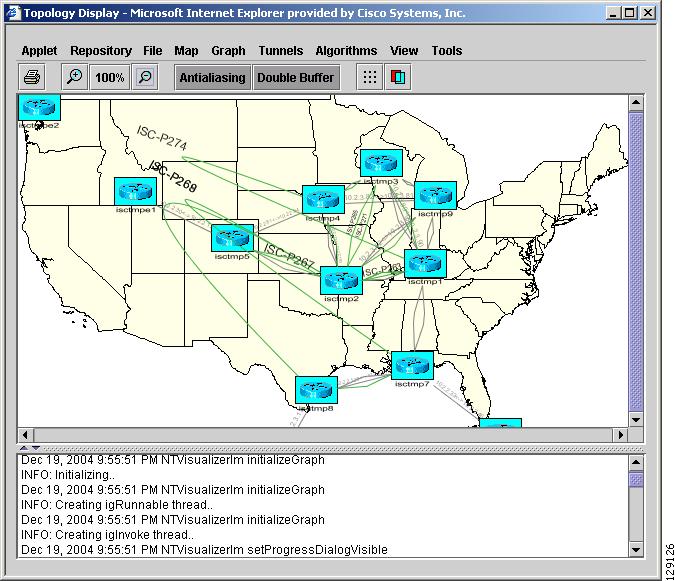The image size is (675, 581).
Task: Select the isctmp2 router node
Action: pyautogui.click(x=341, y=281)
